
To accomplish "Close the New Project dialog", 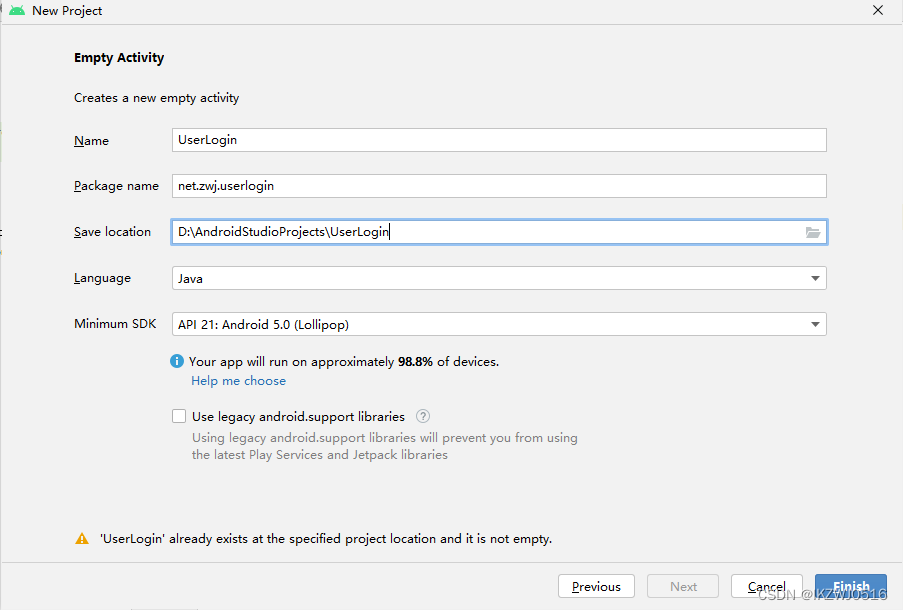I will coord(878,11).
